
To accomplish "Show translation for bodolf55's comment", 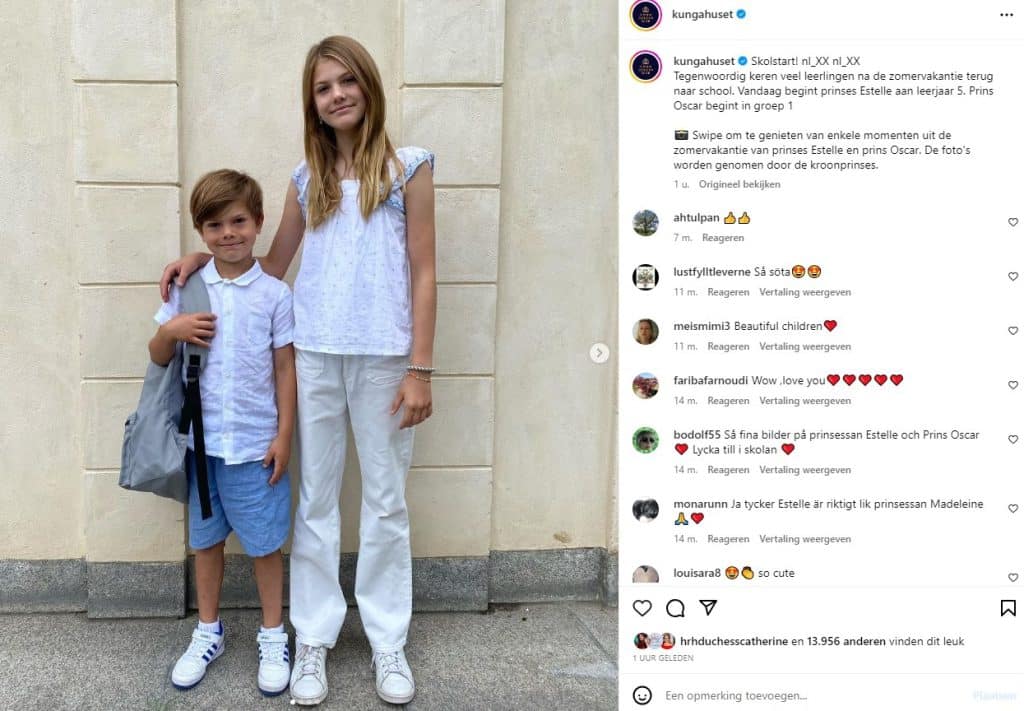I will click(805, 469).
